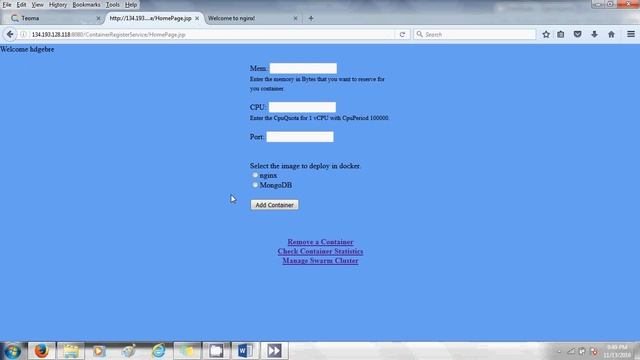Bookmark this page with the star icon
This screenshot has height=360, width=640.
(x=546, y=34)
